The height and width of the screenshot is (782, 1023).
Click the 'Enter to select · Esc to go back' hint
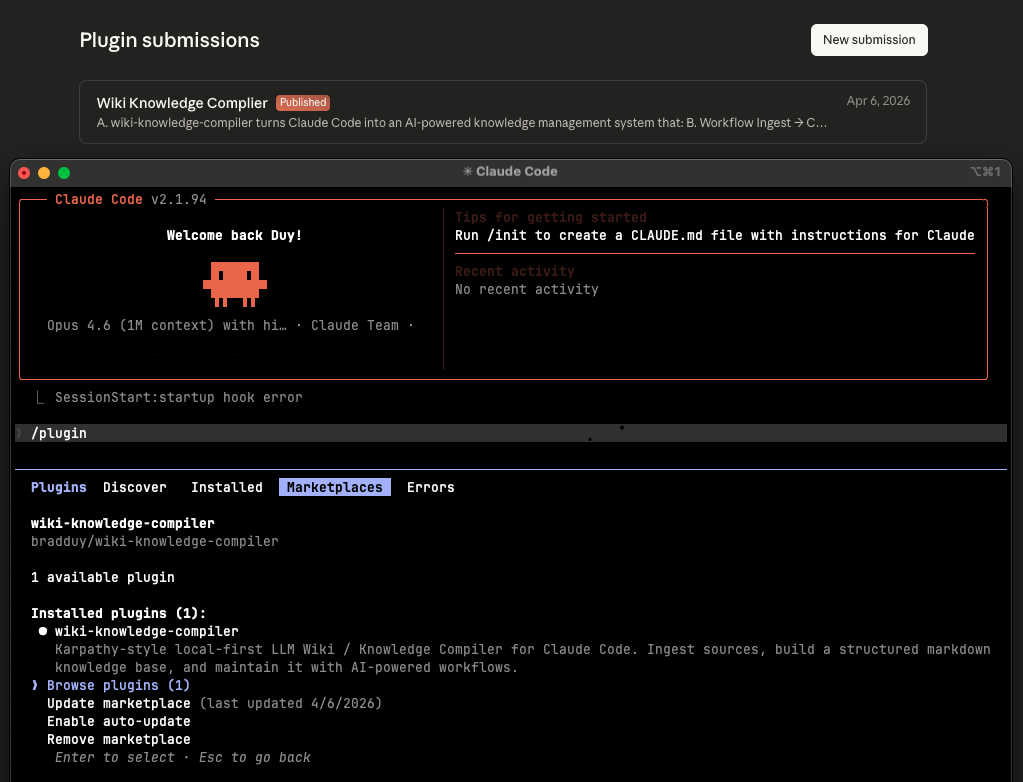point(183,757)
